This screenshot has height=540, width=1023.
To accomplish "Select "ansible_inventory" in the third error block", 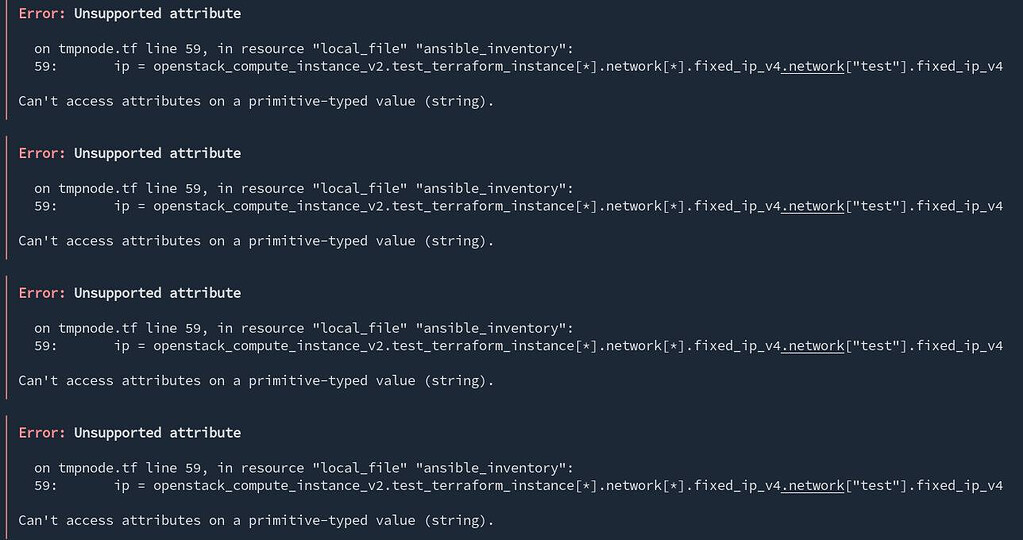I will tap(495, 328).
